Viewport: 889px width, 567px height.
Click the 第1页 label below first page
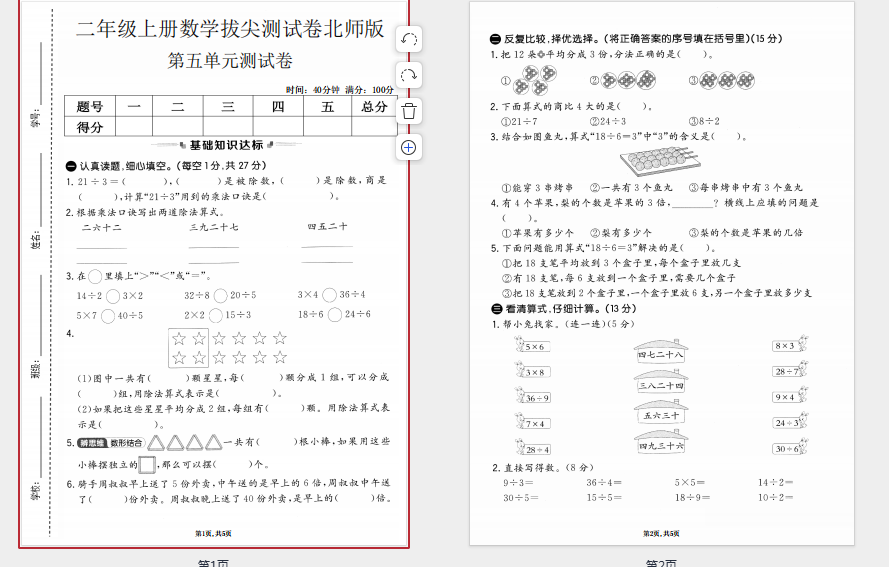(213, 562)
